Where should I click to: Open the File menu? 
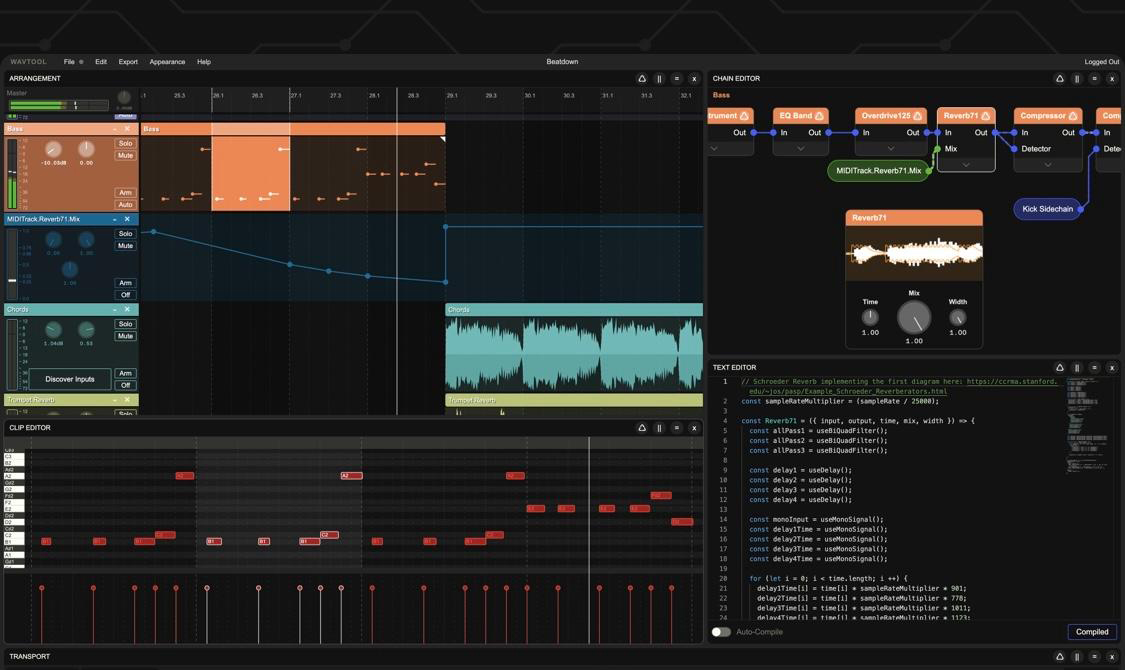coord(69,62)
